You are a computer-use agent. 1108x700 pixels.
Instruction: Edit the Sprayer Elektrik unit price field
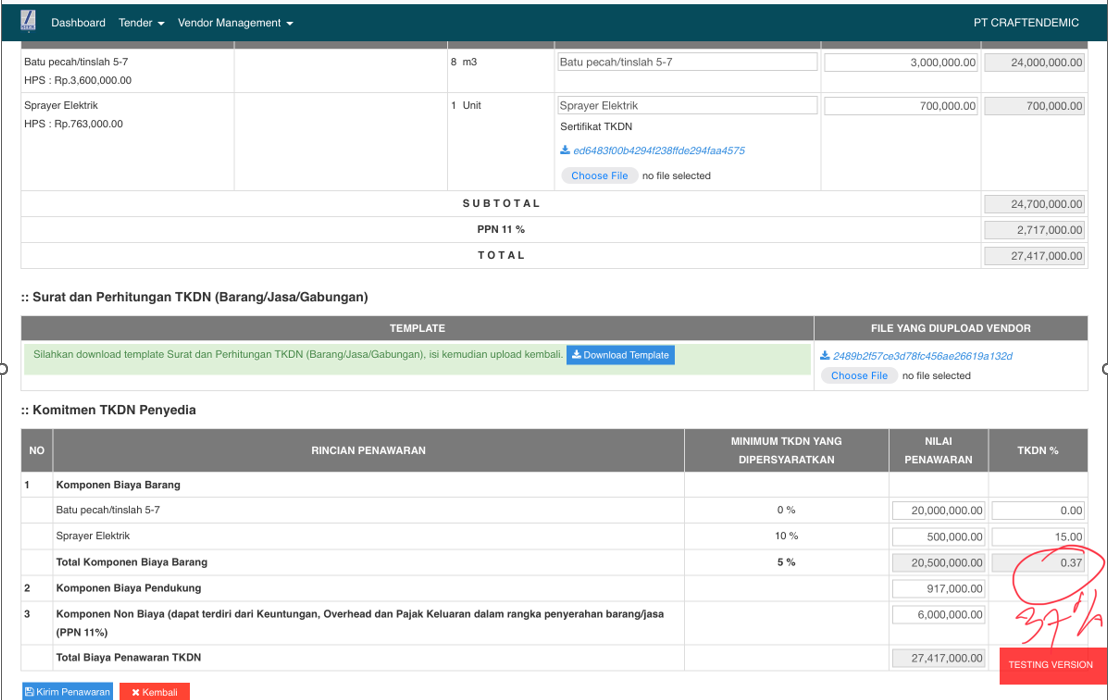[x=901, y=106]
